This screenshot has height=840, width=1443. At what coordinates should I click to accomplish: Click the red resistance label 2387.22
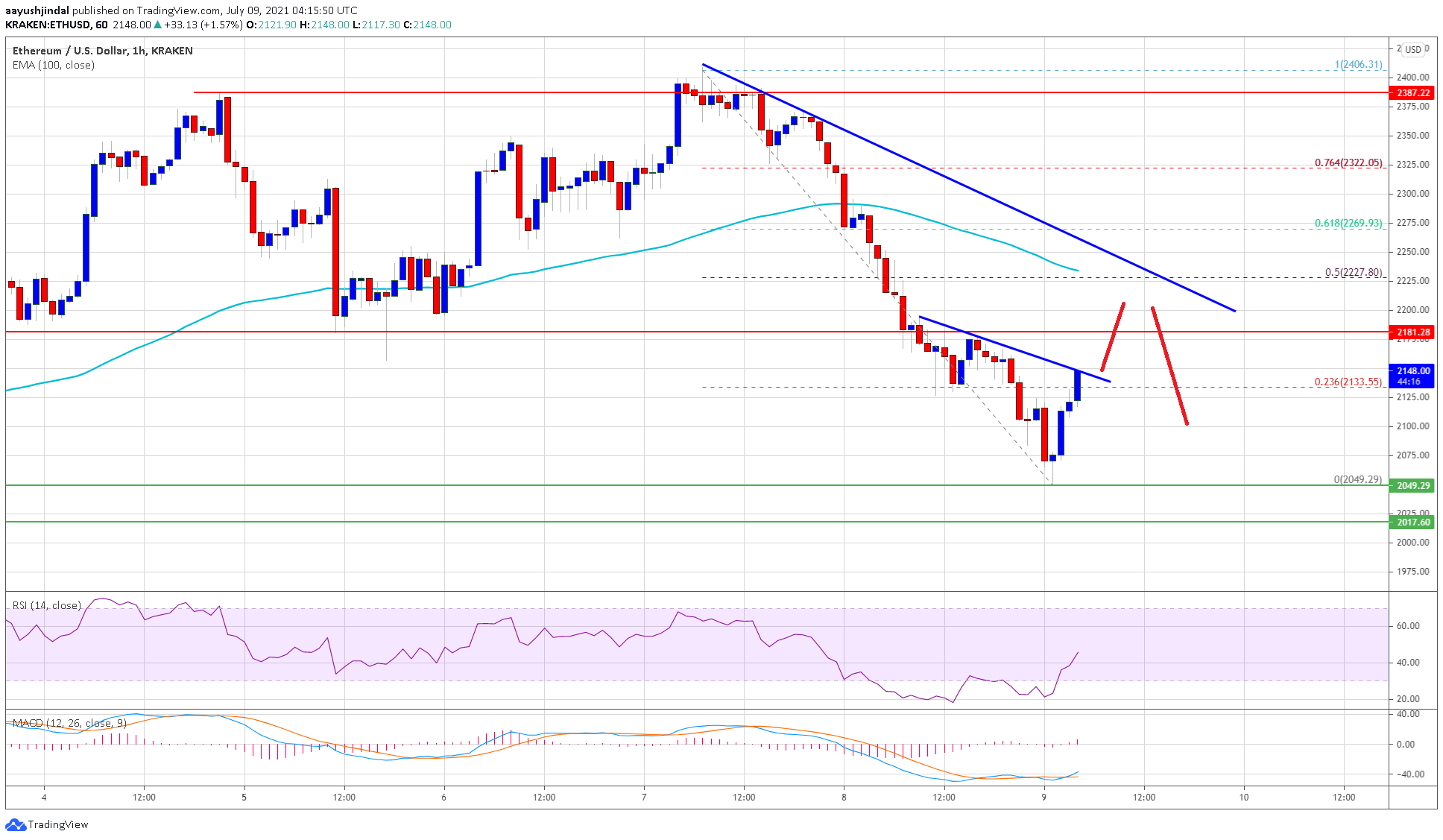pos(1412,94)
